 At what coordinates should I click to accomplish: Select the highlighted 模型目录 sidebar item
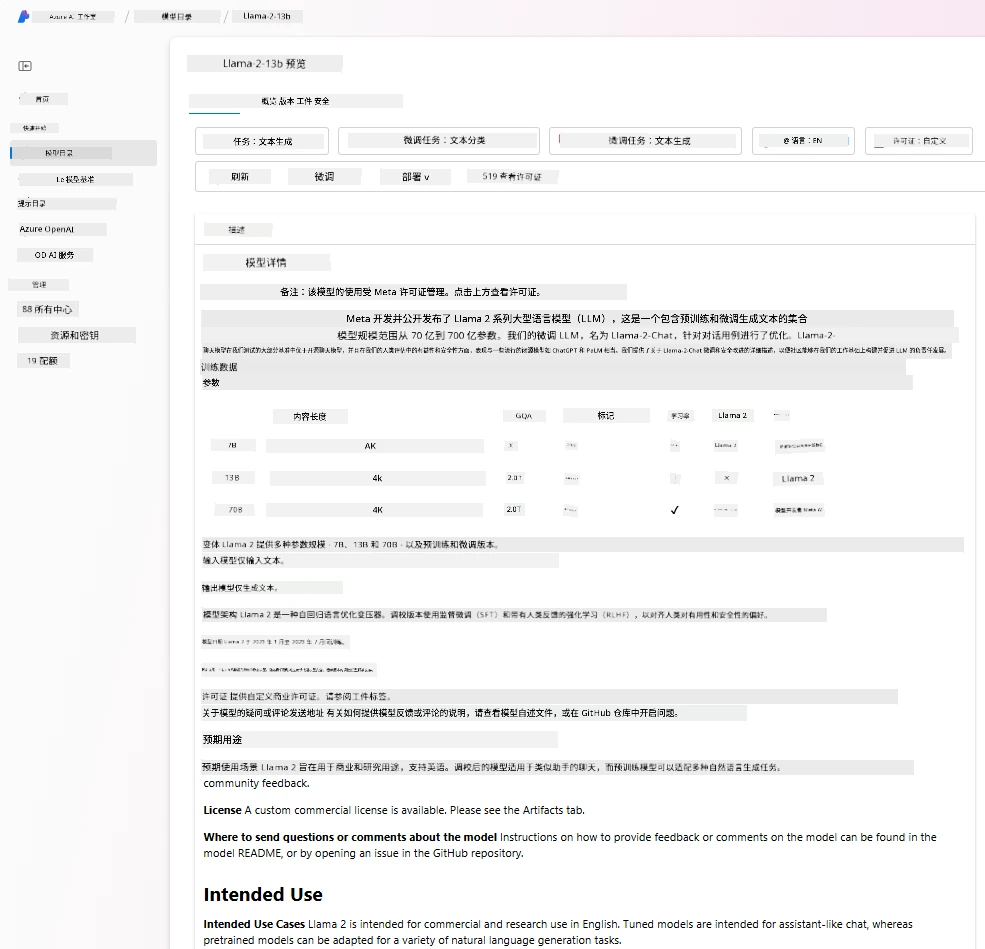(x=84, y=153)
